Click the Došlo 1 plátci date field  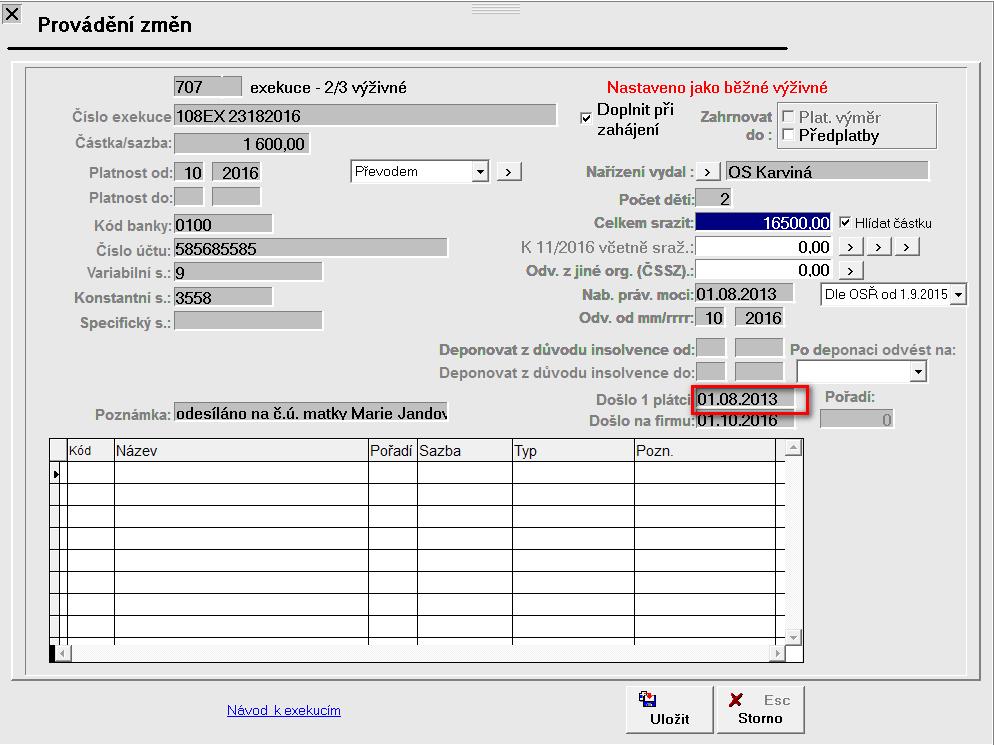(745, 399)
